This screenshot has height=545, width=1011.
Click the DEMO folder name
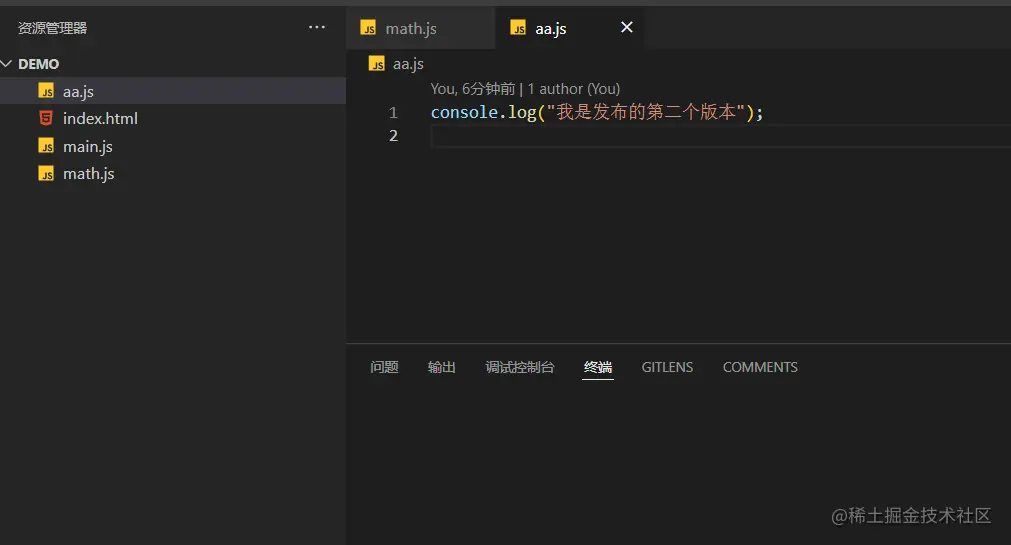point(39,64)
